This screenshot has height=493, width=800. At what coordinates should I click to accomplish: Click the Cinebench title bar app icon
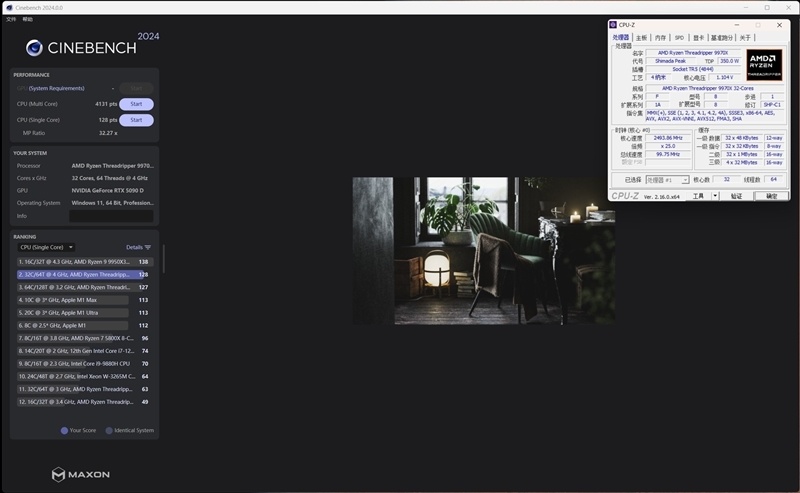click(x=8, y=7)
